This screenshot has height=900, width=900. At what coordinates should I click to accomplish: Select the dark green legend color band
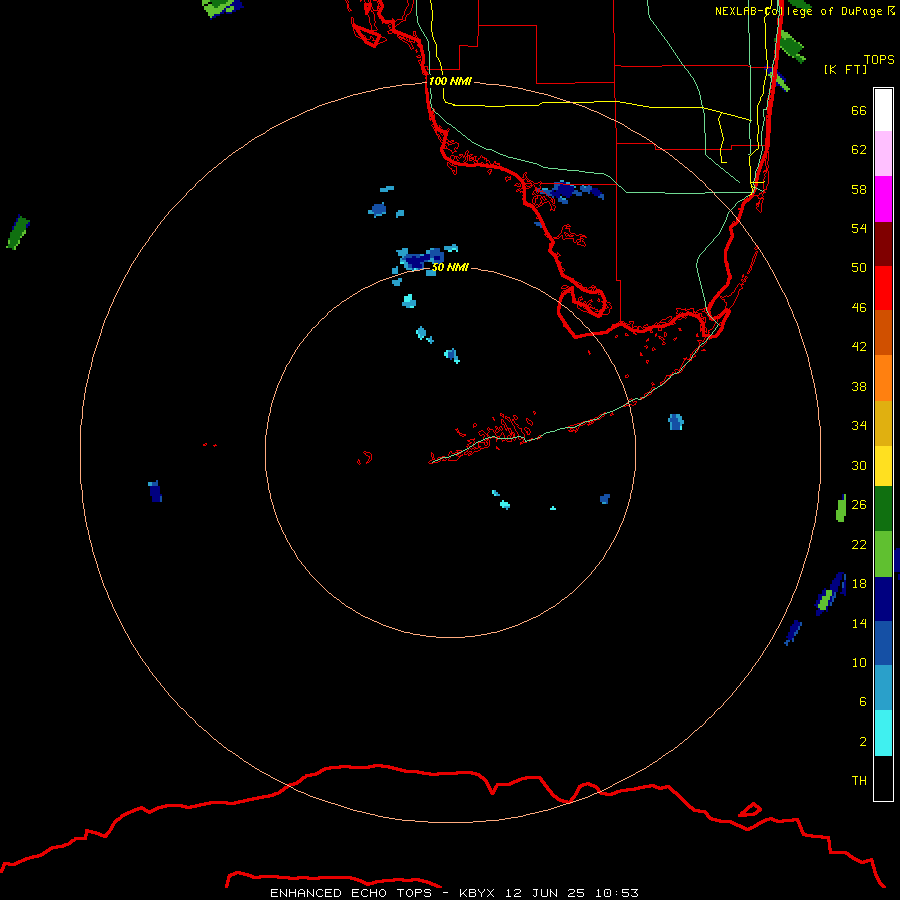click(x=883, y=509)
